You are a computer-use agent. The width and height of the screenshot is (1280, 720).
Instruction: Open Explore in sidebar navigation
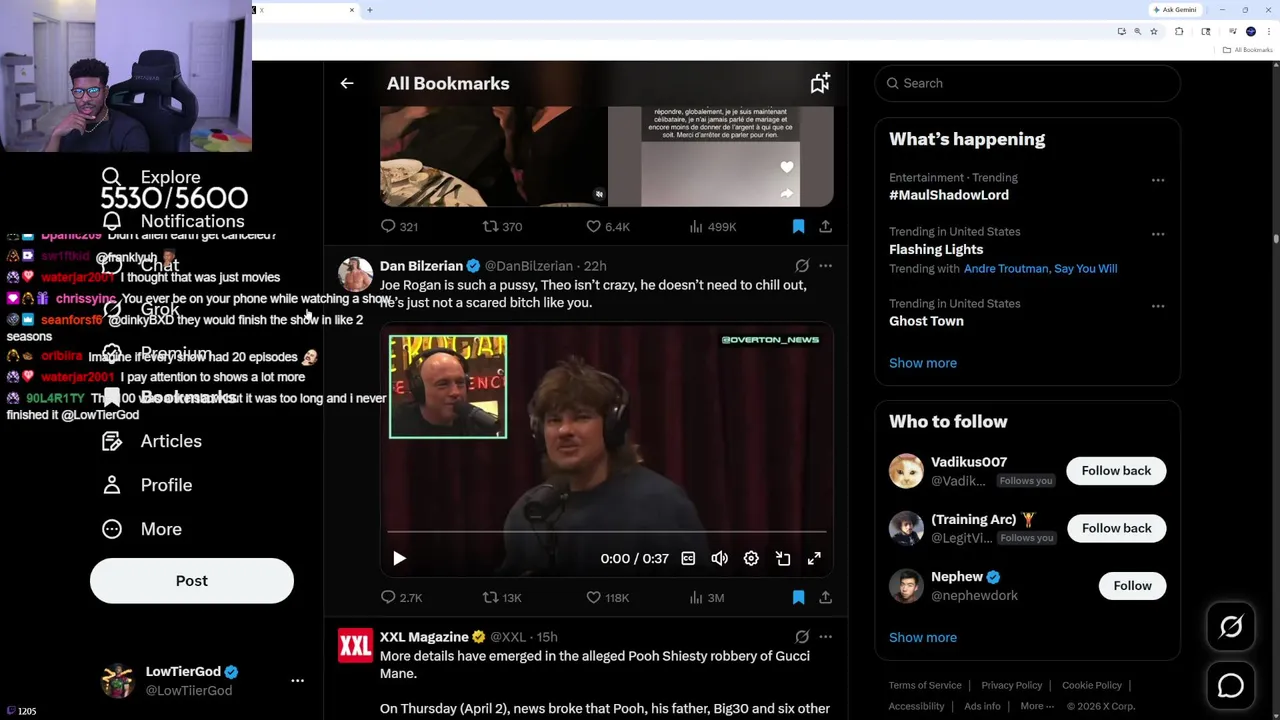tap(152, 177)
